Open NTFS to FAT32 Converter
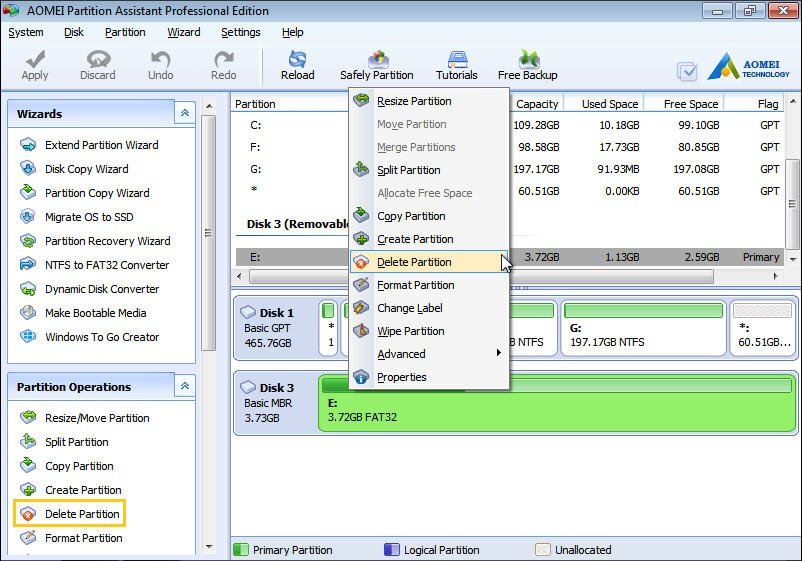Screen dimensions: 802x561 pos(94,265)
